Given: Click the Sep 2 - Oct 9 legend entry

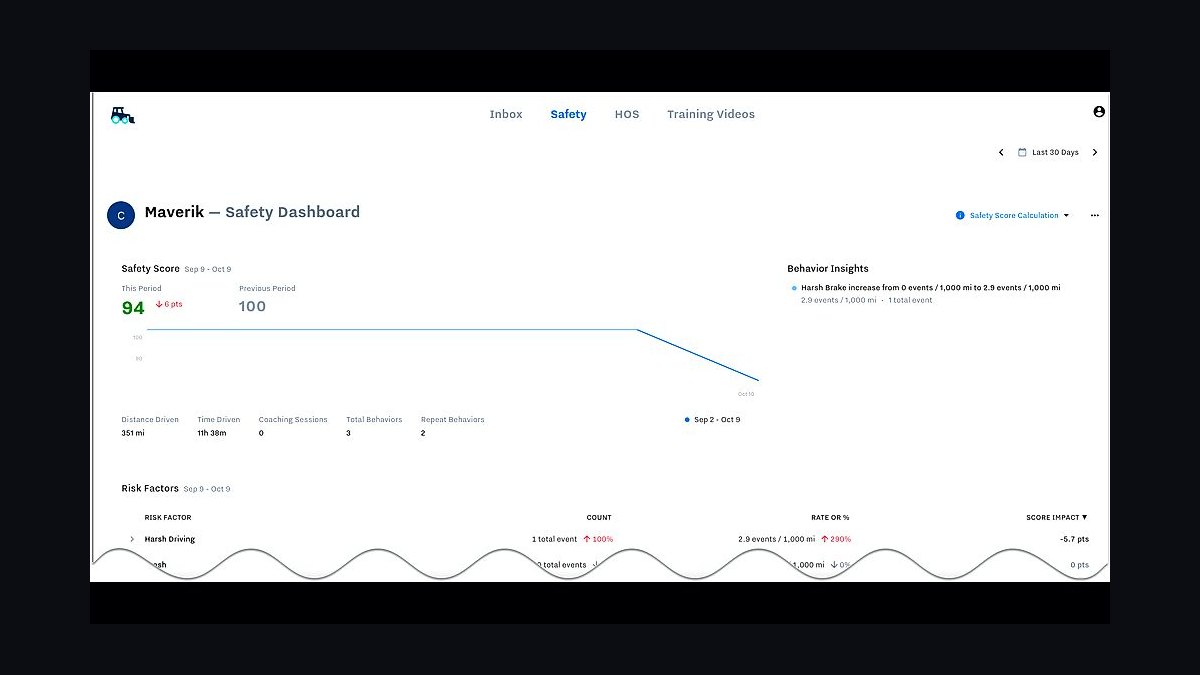Looking at the screenshot, I should tap(713, 420).
